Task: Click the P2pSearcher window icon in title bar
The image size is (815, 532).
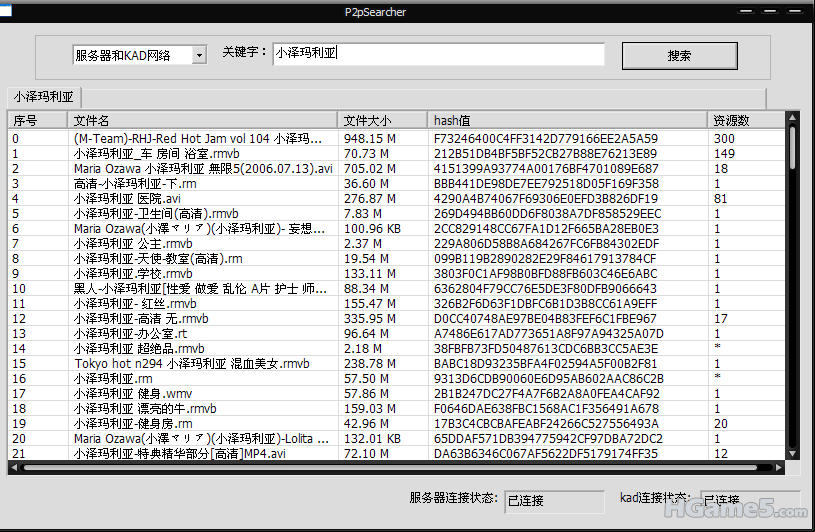Action: click(7, 11)
